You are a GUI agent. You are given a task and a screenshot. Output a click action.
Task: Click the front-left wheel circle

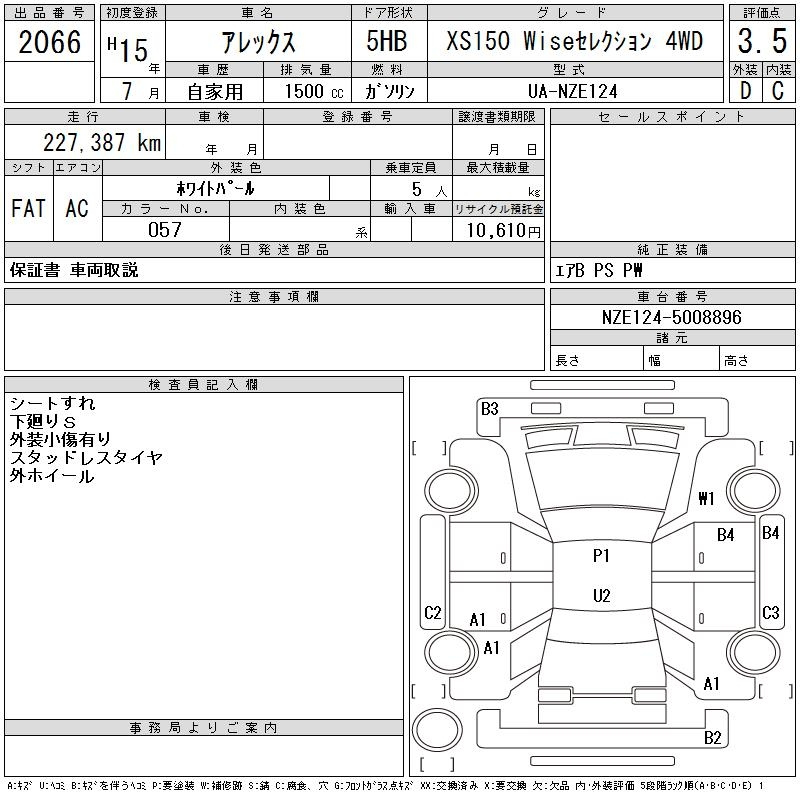pos(451,490)
